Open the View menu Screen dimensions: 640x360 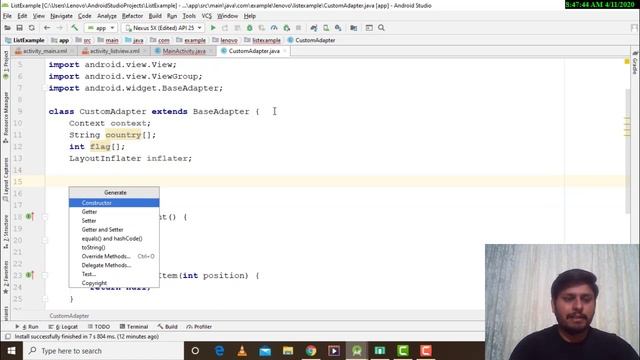(x=39, y=16)
